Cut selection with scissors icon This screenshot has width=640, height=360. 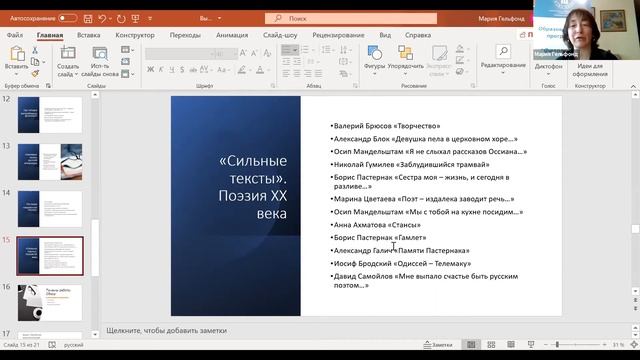pos(35,50)
